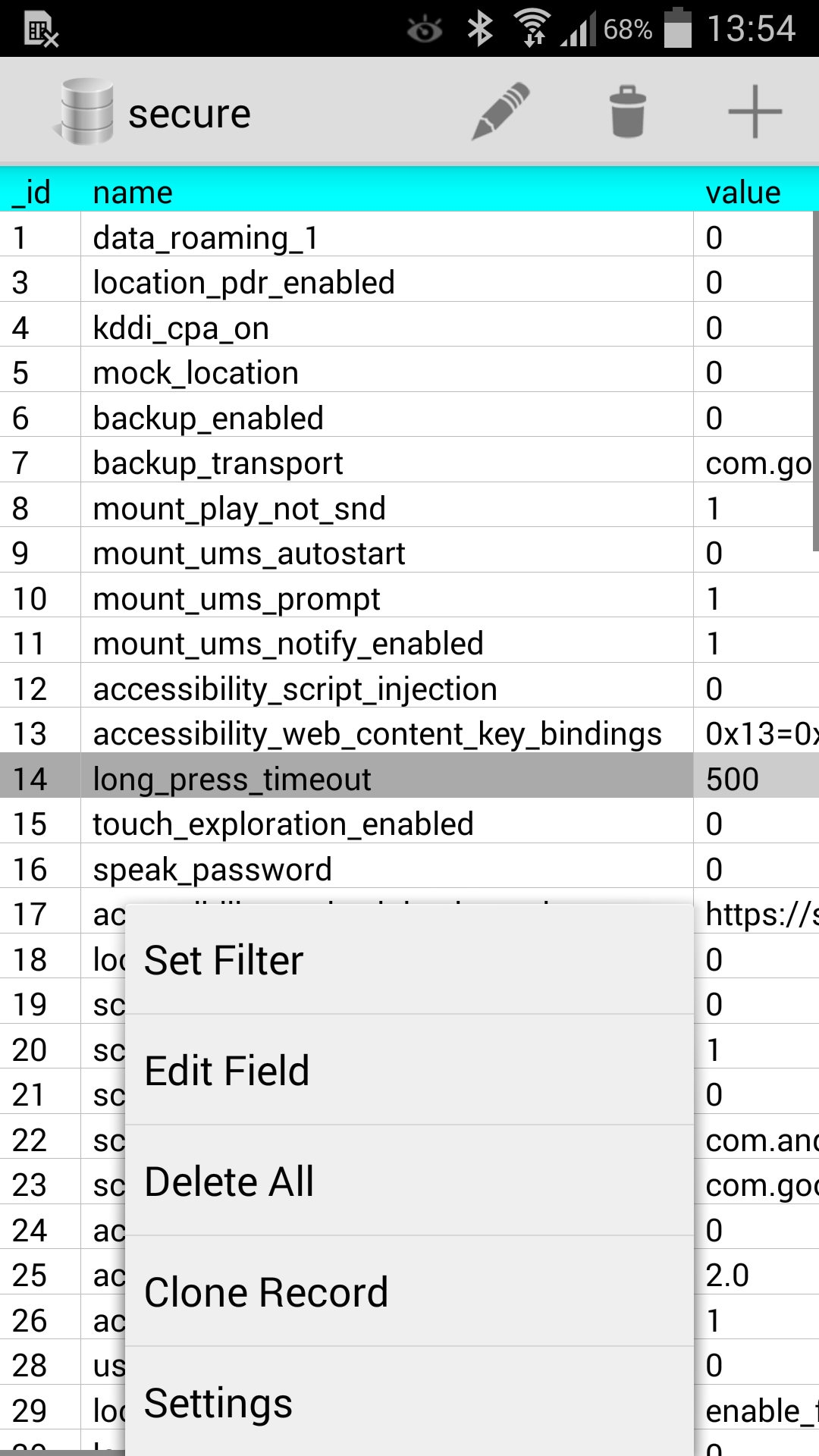The width and height of the screenshot is (819, 1456).
Task: Choose Set Filter from context menu
Action: pos(409,960)
